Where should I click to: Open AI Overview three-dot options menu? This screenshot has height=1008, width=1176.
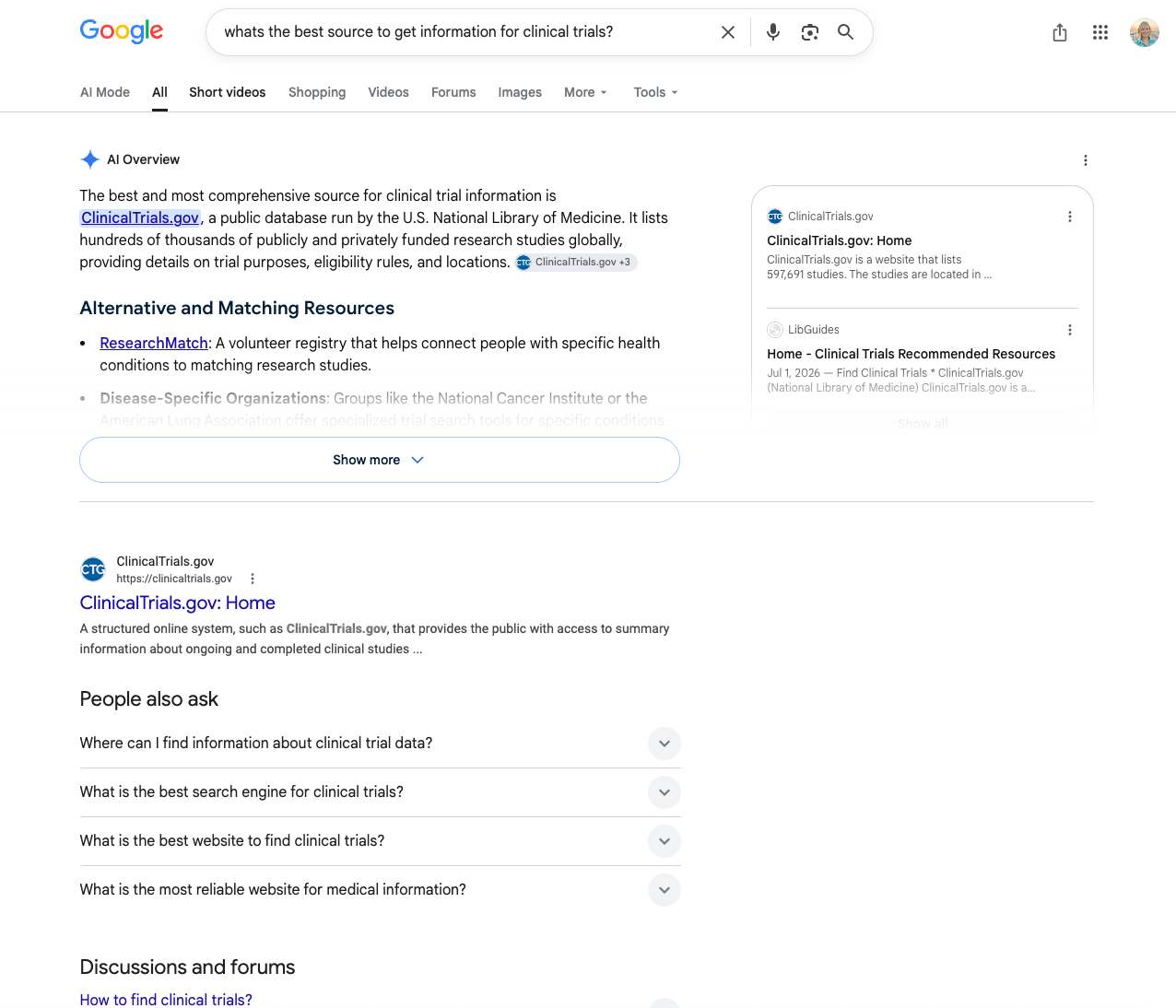point(1086,160)
